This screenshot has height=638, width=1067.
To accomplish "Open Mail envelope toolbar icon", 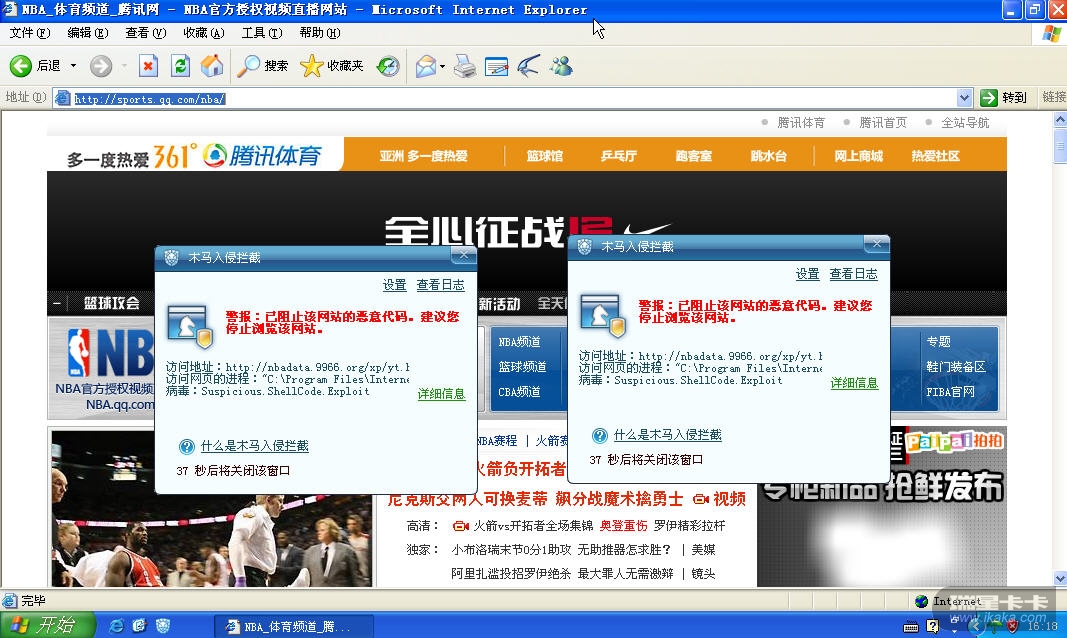I will pyautogui.click(x=426, y=65).
